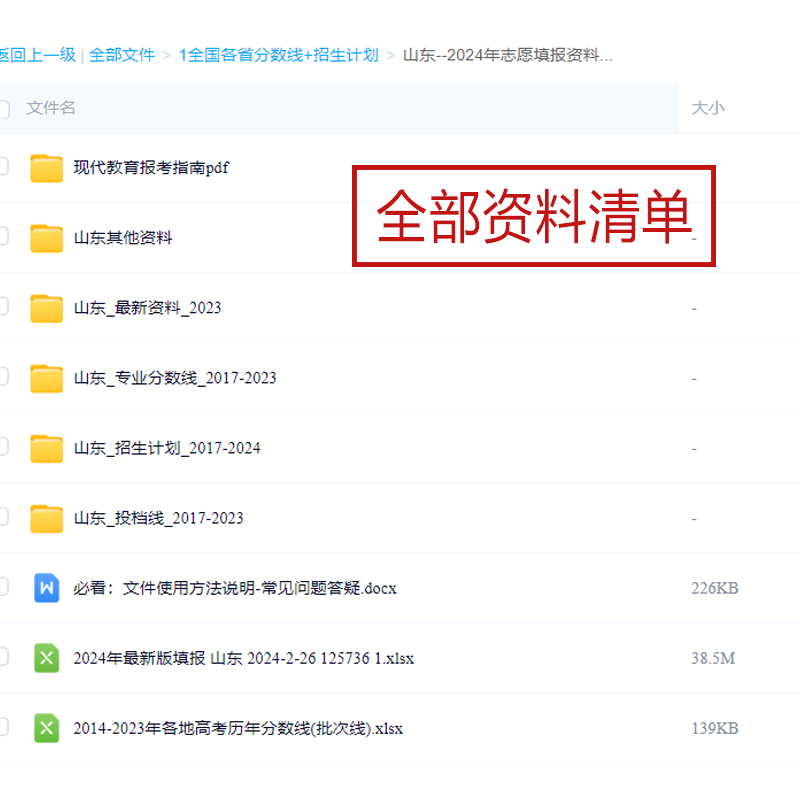Check the box for 山东_投档线_2017-2023
The image size is (800, 800).
[3, 516]
